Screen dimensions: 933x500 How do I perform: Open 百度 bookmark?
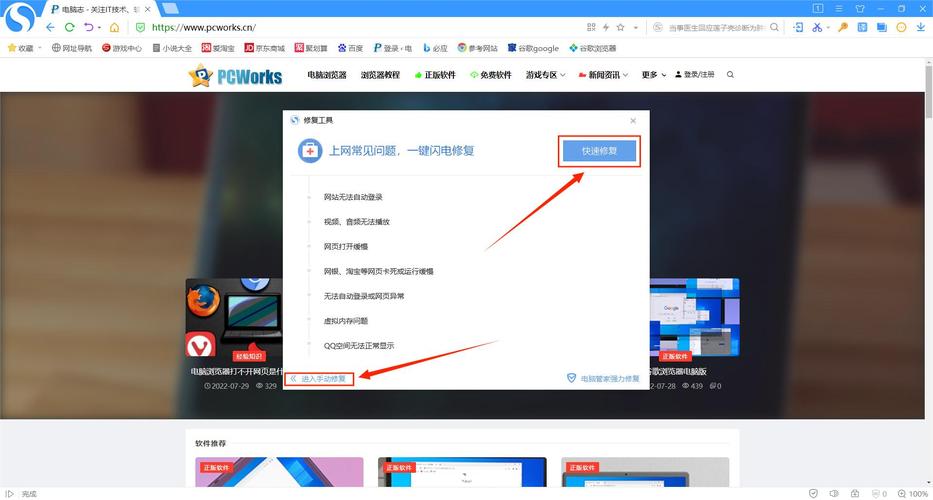pos(350,48)
